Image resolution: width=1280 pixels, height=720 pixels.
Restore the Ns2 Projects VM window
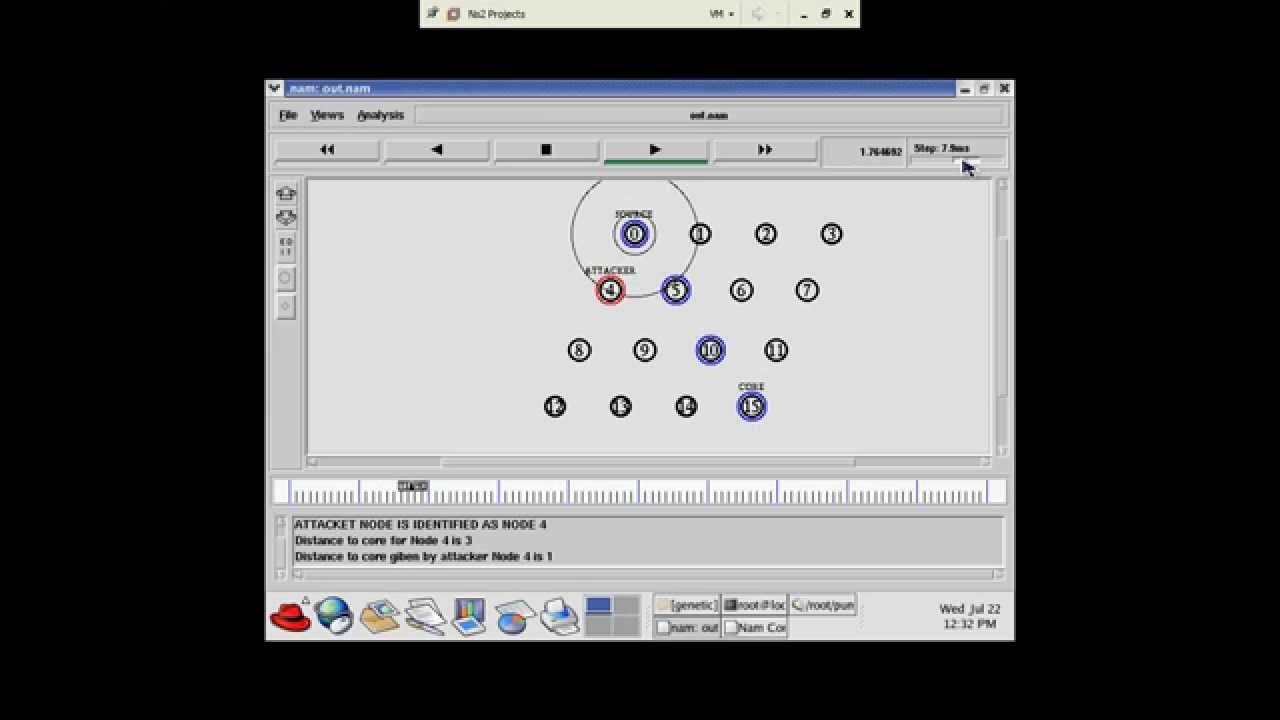coord(826,14)
